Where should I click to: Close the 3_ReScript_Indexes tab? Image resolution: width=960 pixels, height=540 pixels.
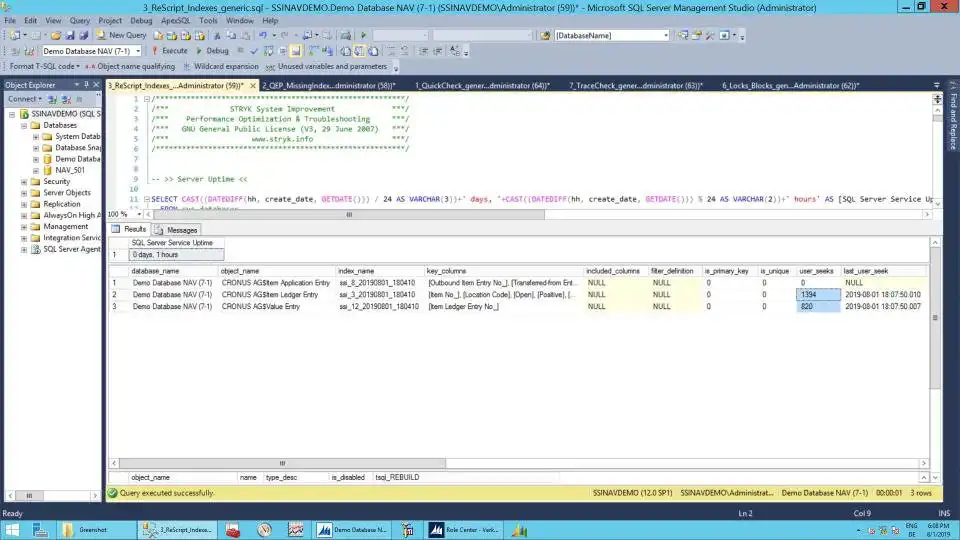(x=253, y=86)
